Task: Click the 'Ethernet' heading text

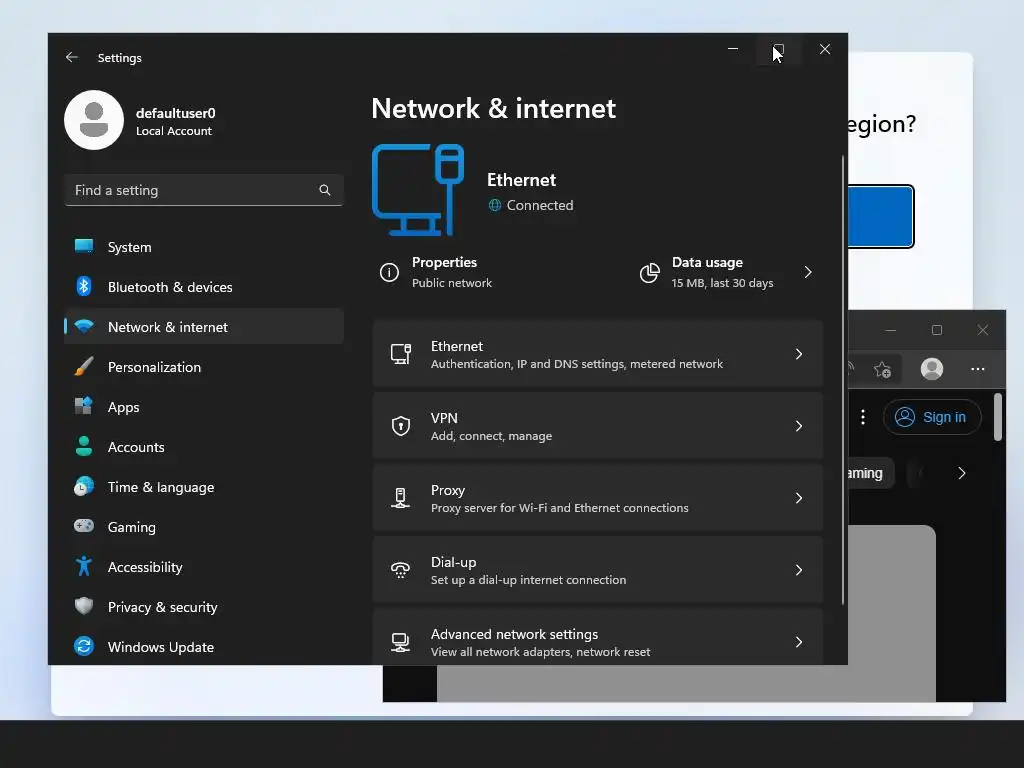Action: (521, 180)
